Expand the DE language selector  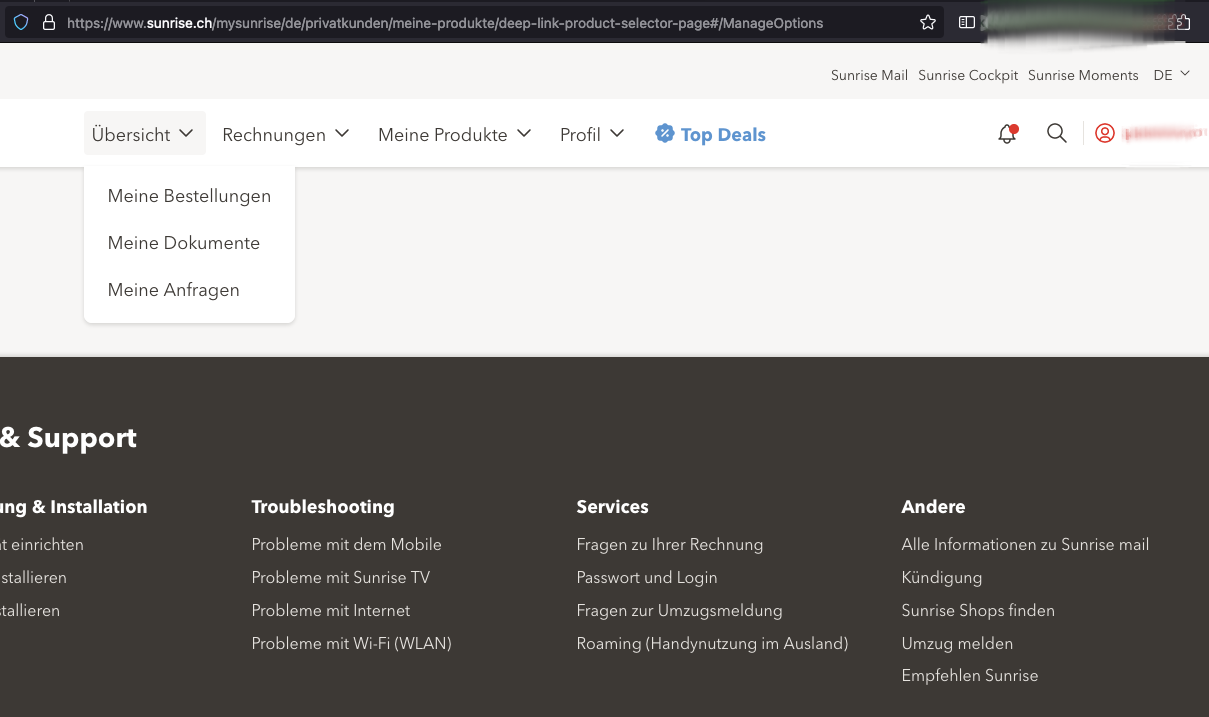click(1170, 74)
